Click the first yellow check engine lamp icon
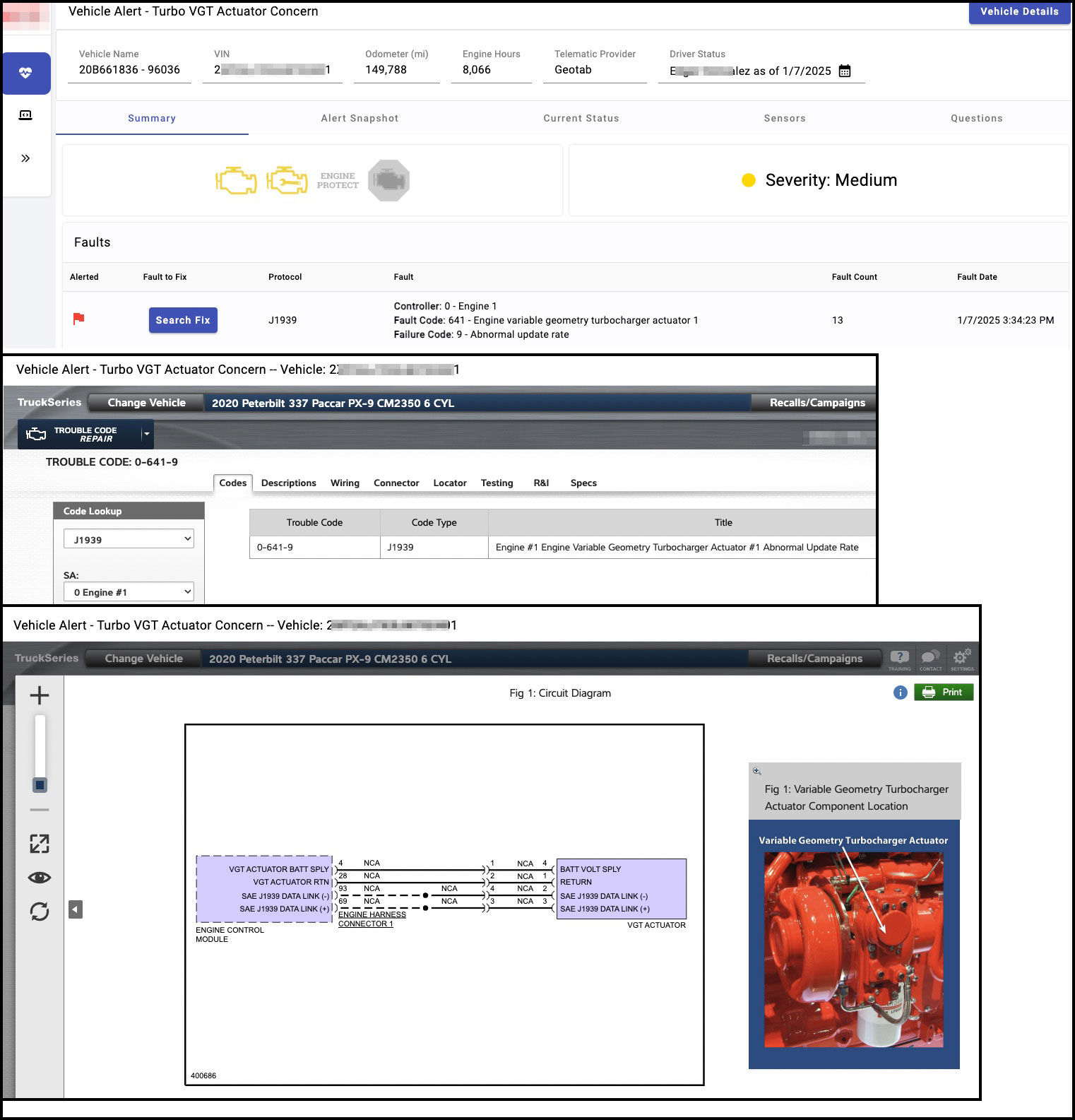1075x1120 pixels. [236, 181]
